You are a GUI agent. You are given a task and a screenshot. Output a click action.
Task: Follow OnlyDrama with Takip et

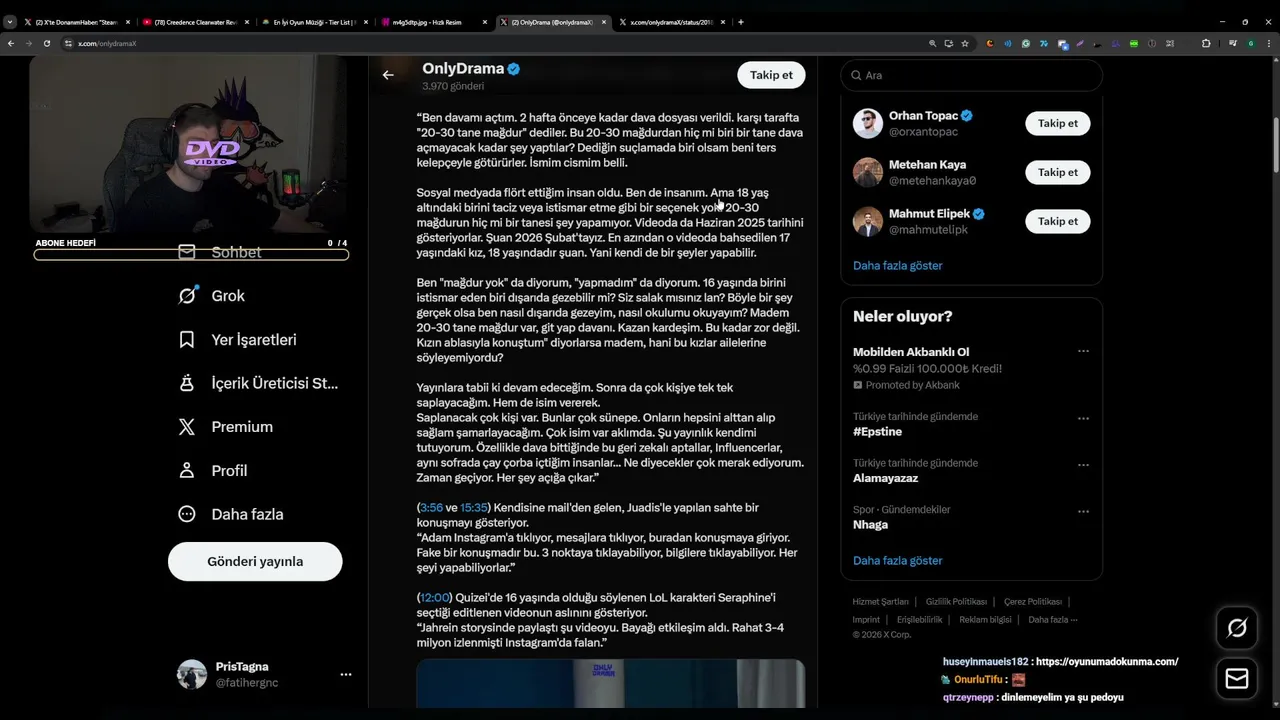pos(771,75)
